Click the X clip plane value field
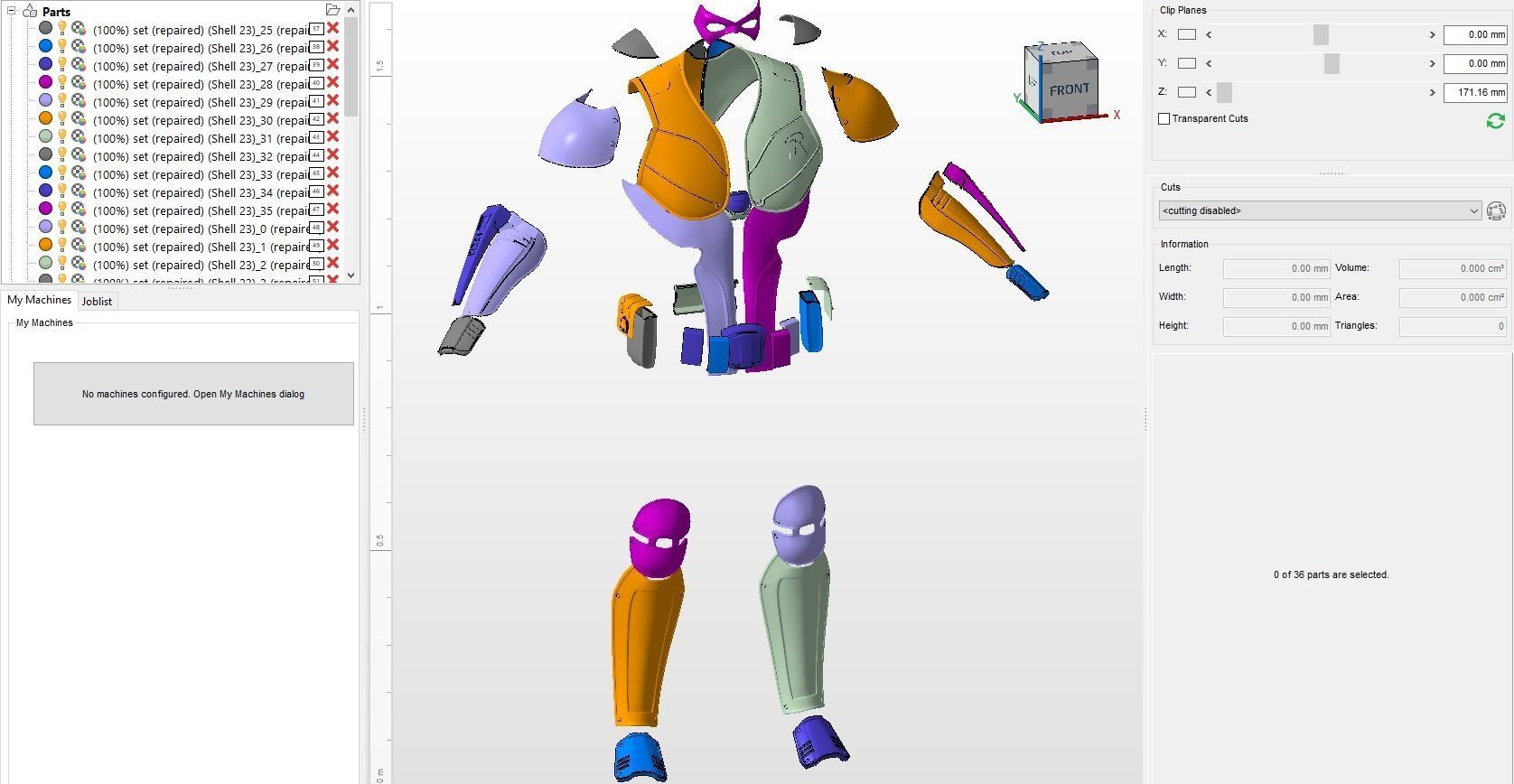The width and height of the screenshot is (1514, 784). 1474,34
